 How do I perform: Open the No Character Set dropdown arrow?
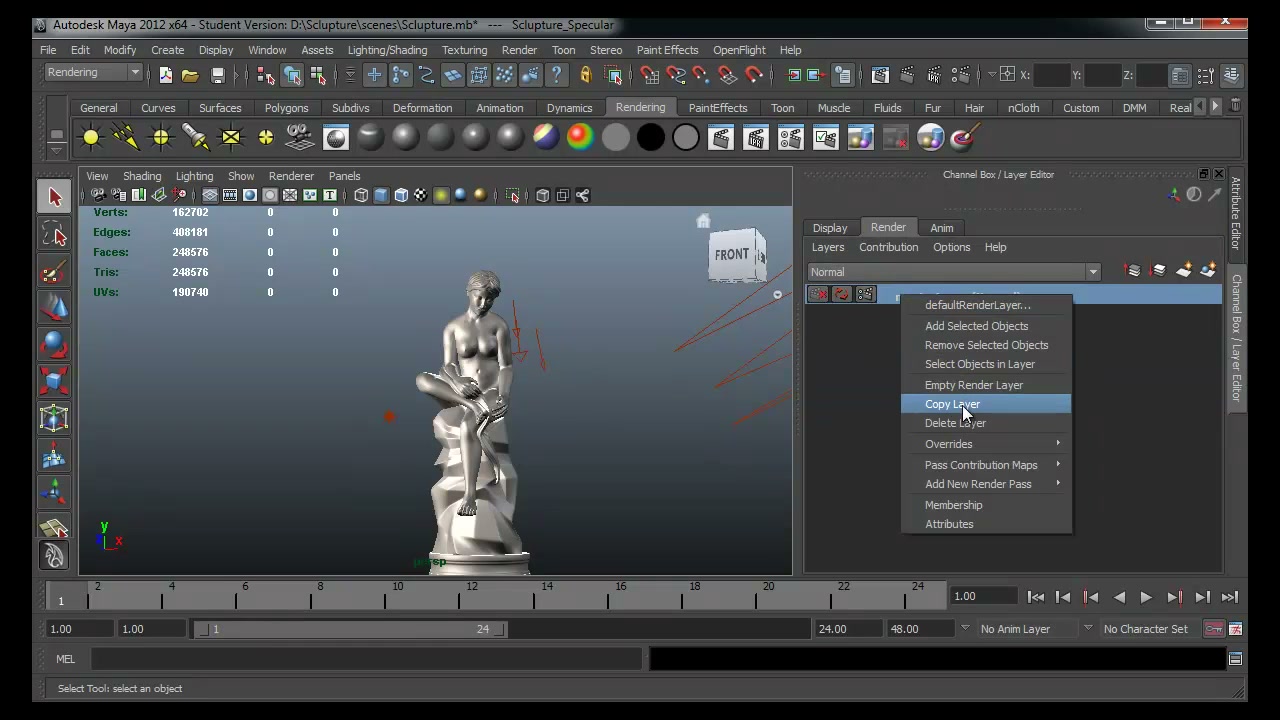1088,629
